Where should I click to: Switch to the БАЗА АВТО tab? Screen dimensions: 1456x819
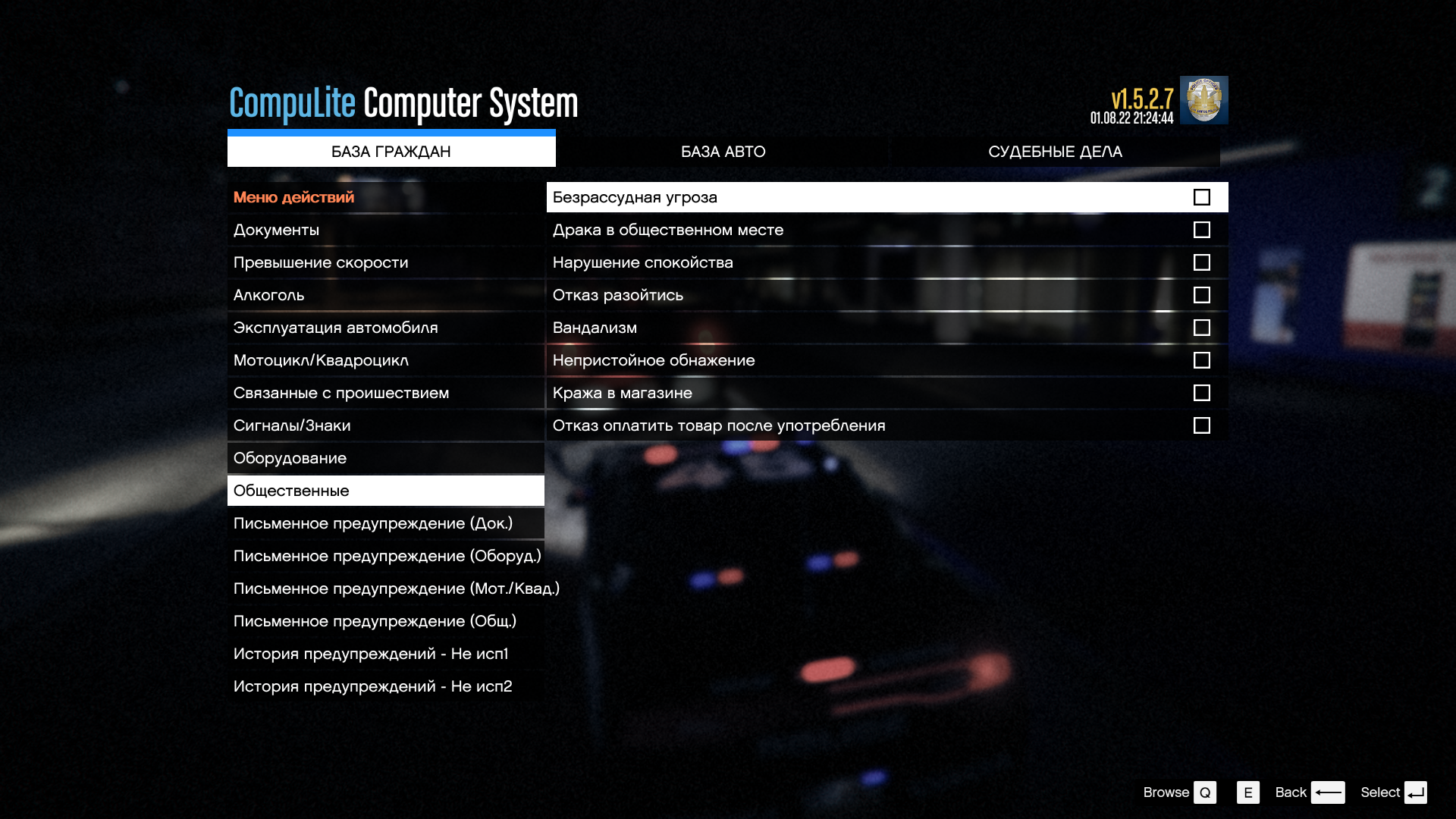click(x=723, y=152)
